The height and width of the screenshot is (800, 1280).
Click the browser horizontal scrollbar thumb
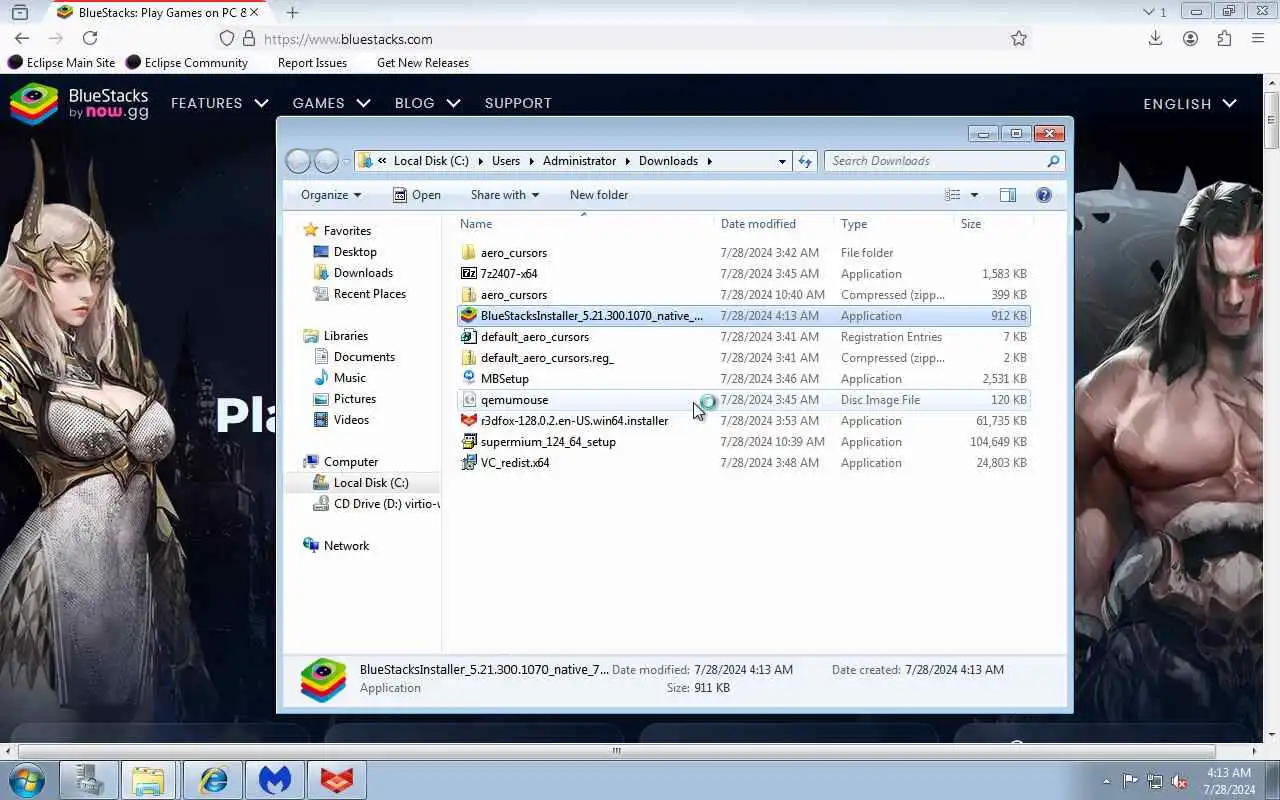click(x=617, y=751)
